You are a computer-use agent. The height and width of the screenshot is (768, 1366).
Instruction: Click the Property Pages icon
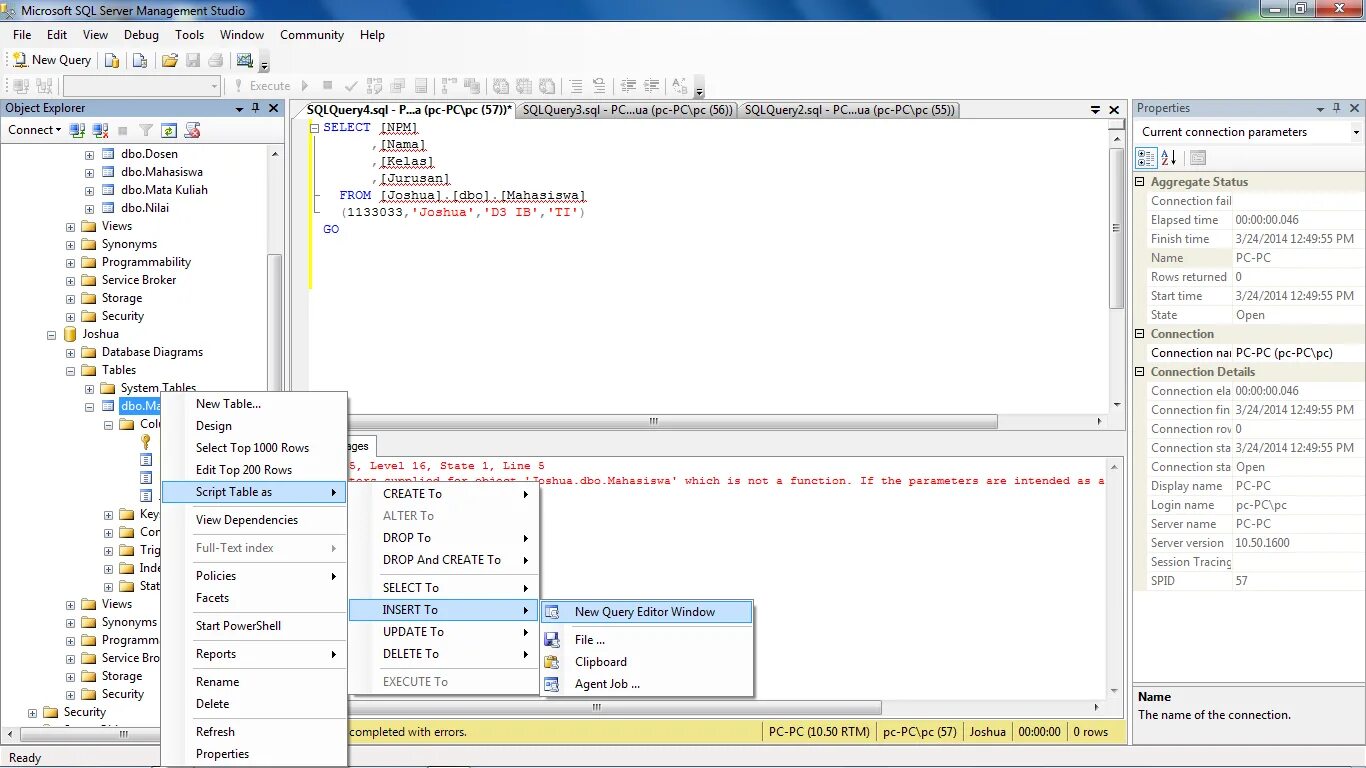(1198, 158)
